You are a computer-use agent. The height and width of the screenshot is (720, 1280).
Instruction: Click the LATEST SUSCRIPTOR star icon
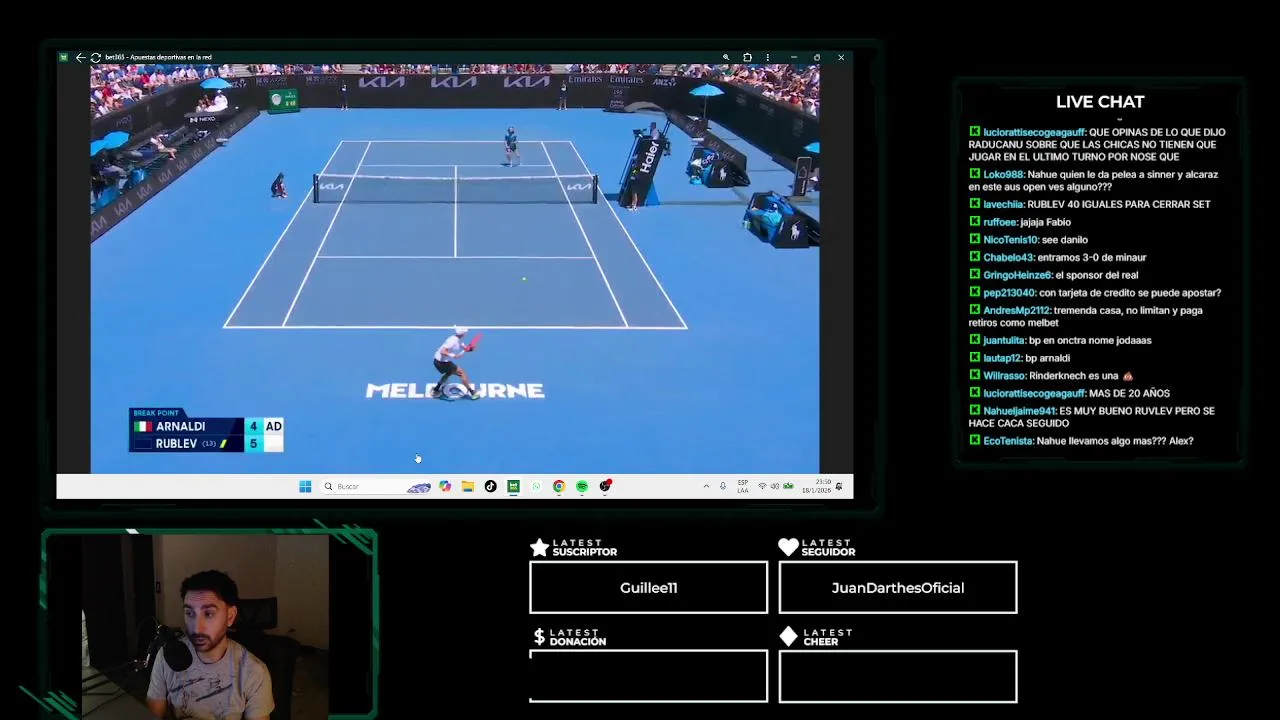click(539, 547)
